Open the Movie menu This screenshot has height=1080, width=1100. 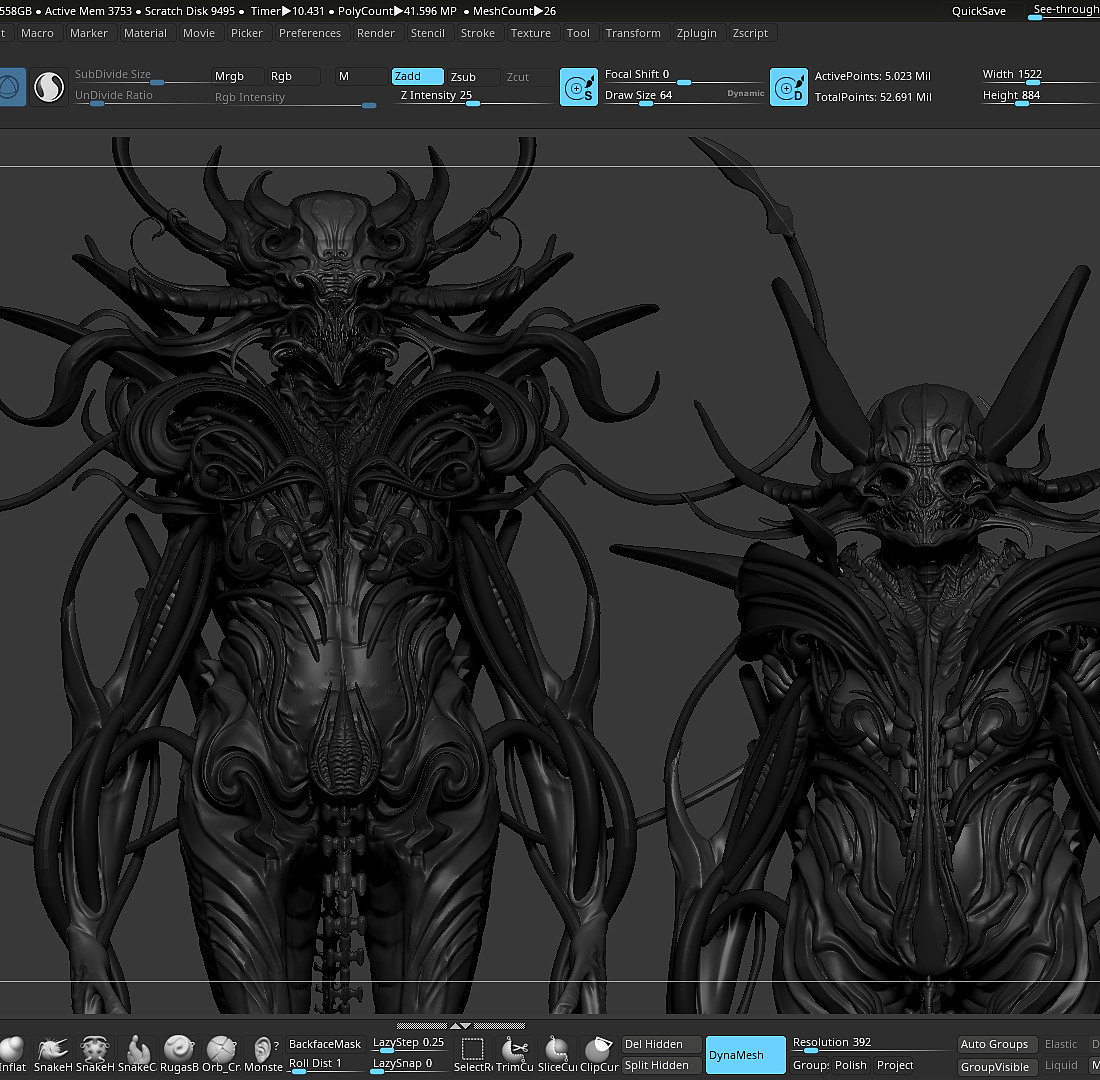(199, 33)
